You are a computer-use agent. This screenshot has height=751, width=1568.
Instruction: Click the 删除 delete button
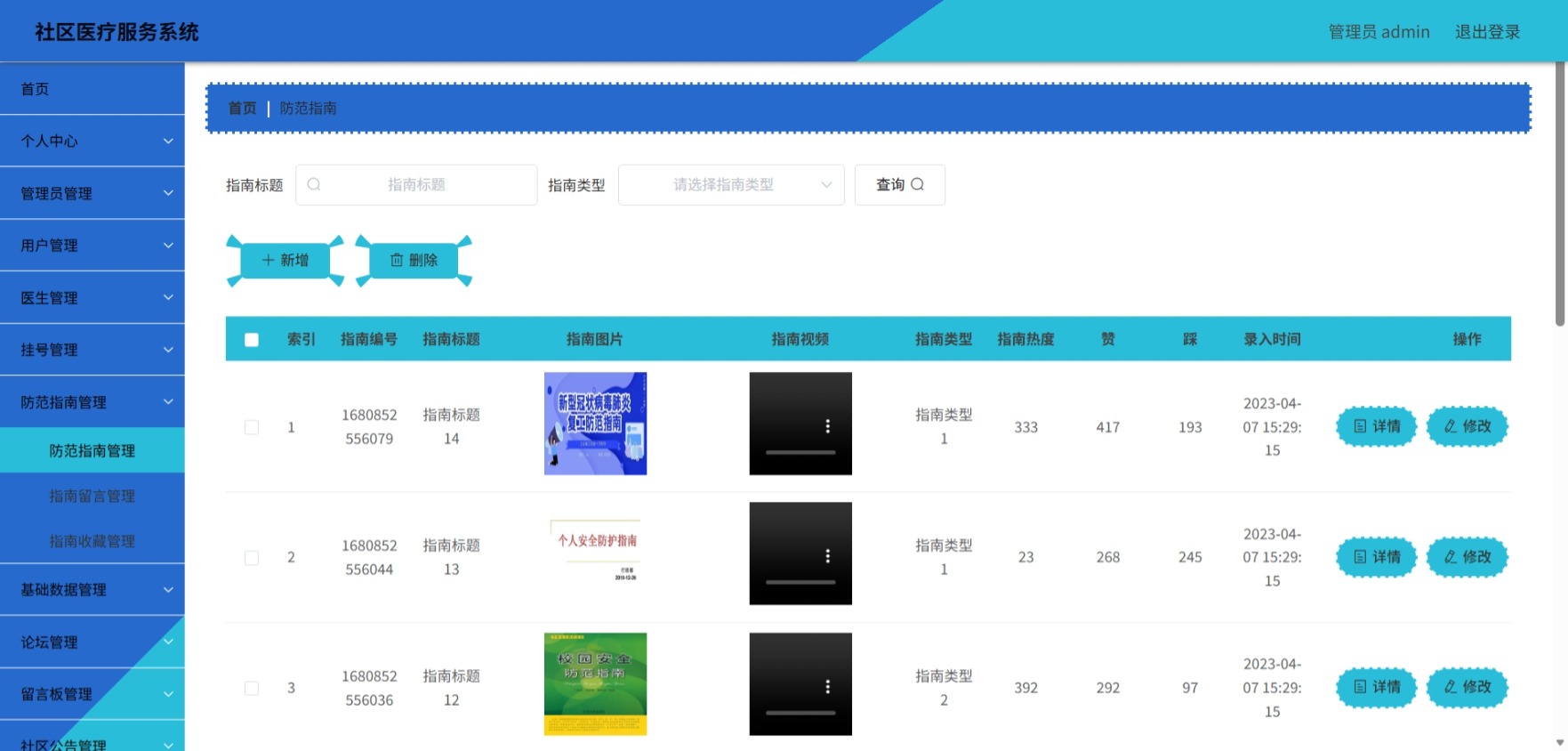414,260
